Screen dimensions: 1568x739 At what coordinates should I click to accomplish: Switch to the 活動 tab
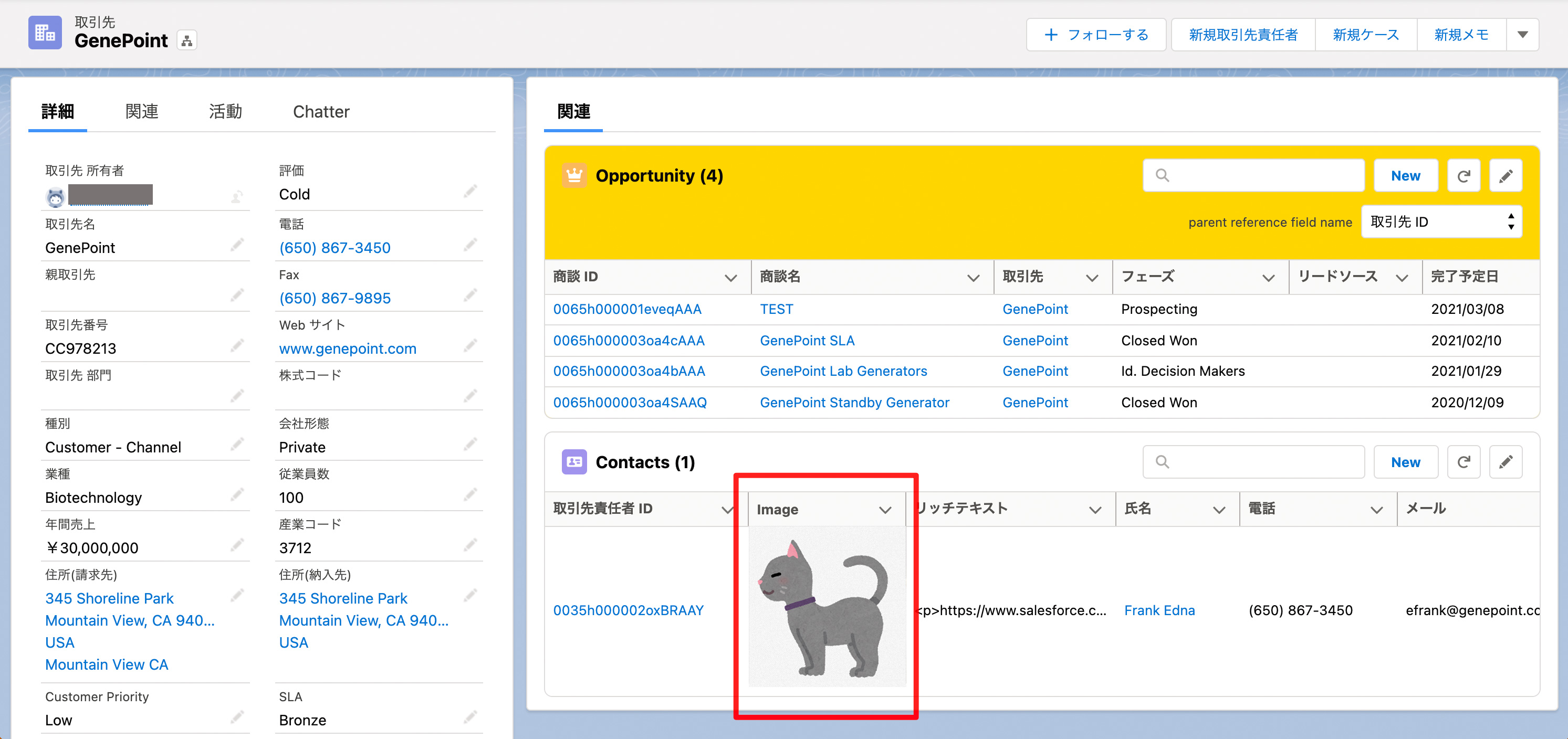(x=225, y=111)
